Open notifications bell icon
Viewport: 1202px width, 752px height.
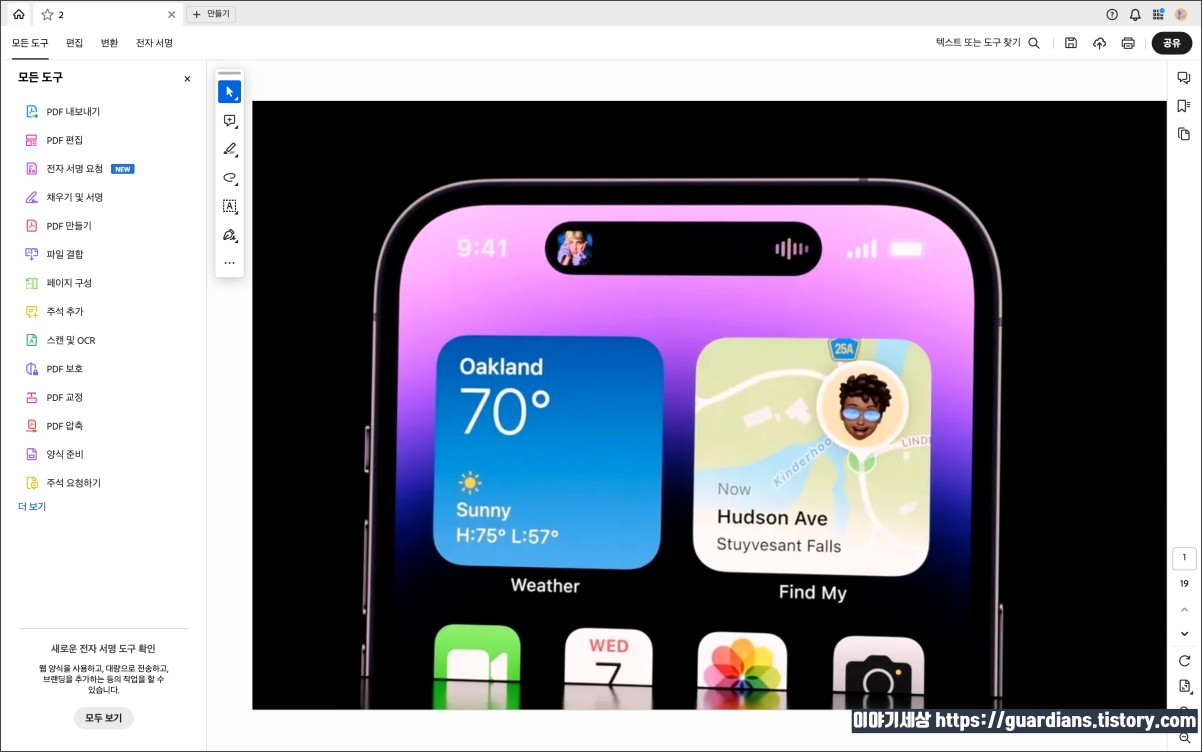[1135, 14]
